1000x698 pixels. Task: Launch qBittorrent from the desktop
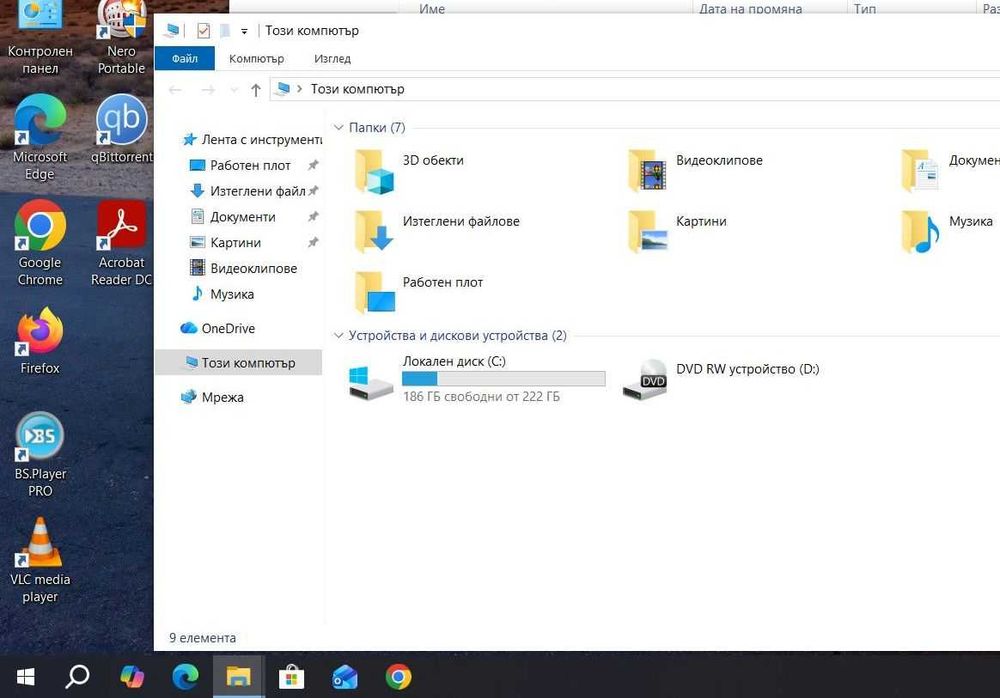pyautogui.click(x=121, y=130)
